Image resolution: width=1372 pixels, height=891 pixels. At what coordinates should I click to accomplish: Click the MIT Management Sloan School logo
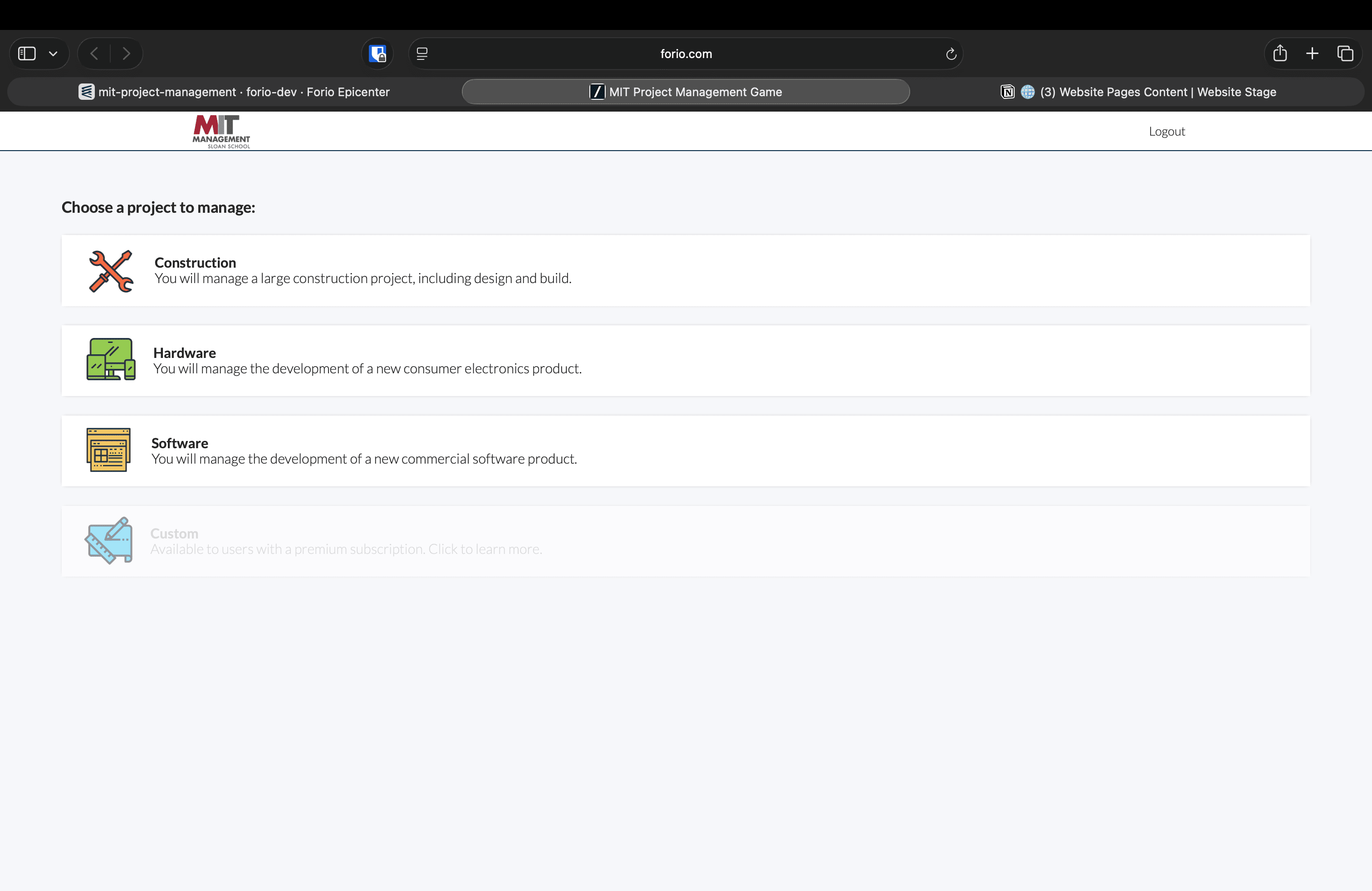(x=221, y=132)
